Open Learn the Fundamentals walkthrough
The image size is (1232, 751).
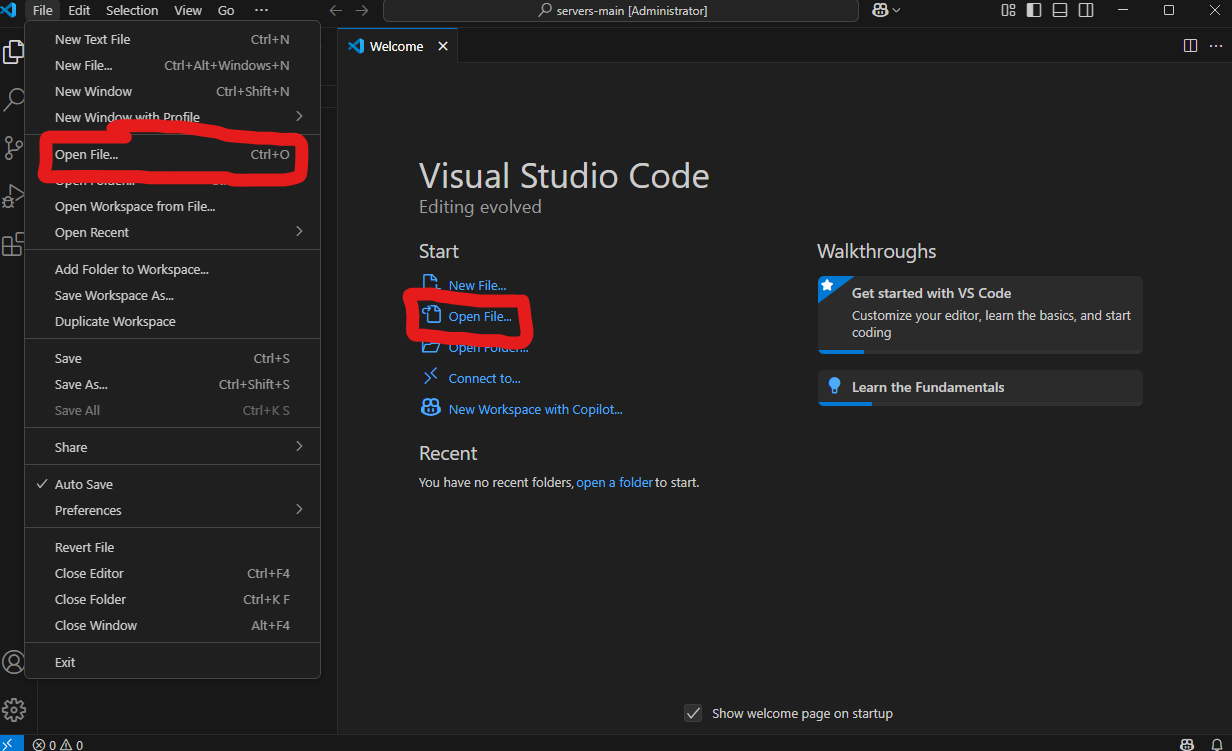point(980,387)
